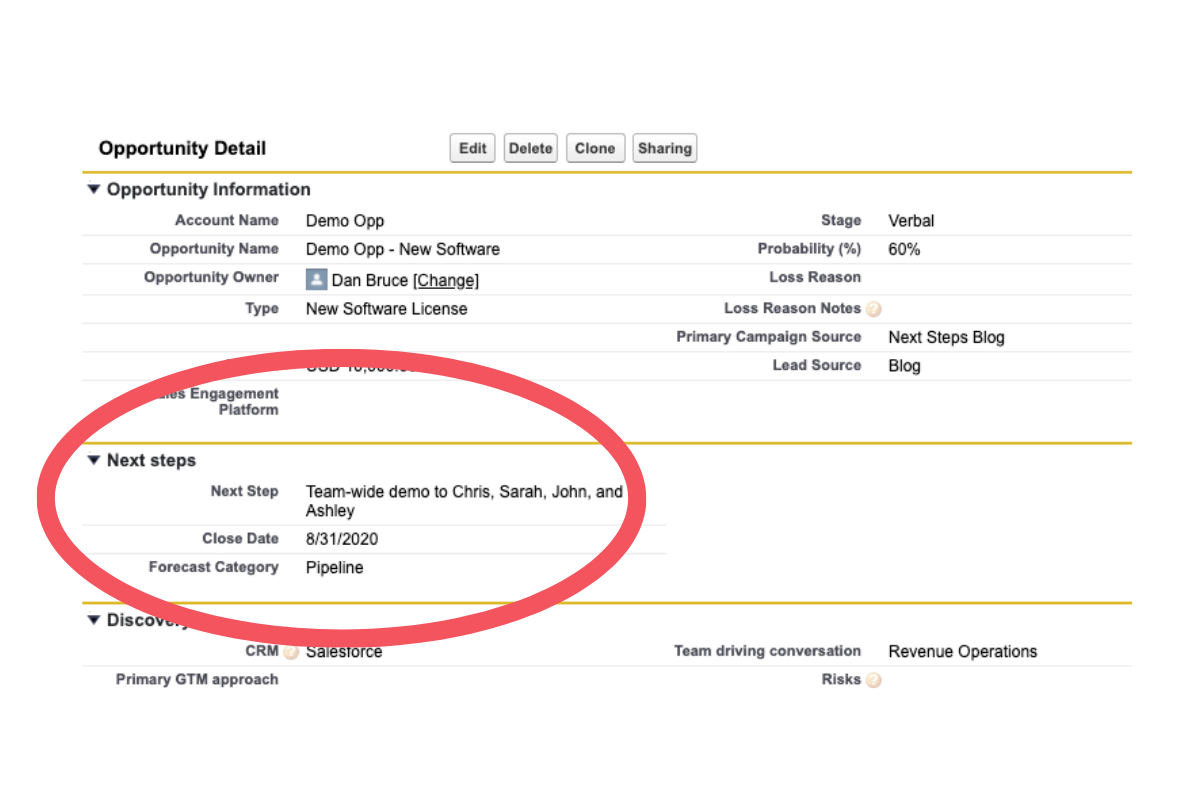
Task: Open the Next Steps Blog campaign source
Action: tap(946, 337)
